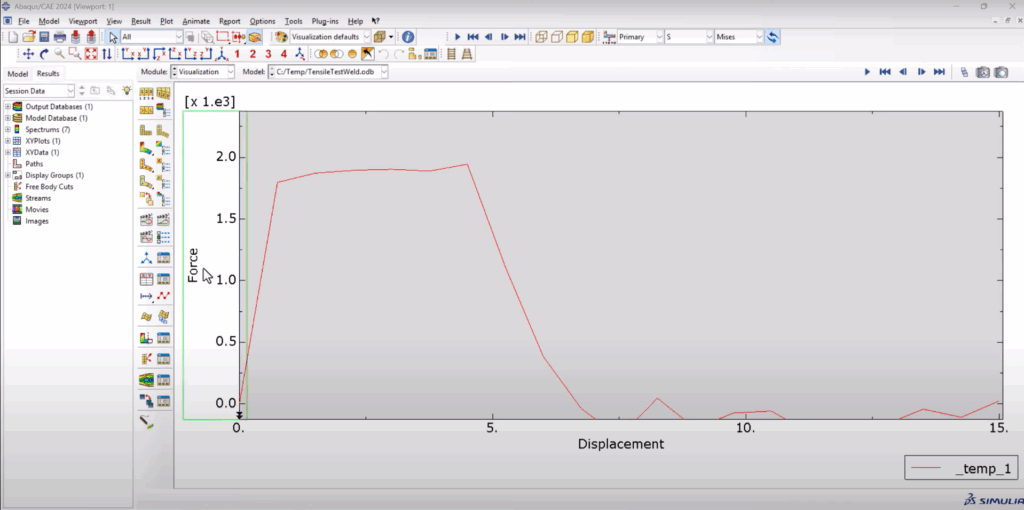
Task: Click the Field Output dialog icon
Action: tap(609, 37)
